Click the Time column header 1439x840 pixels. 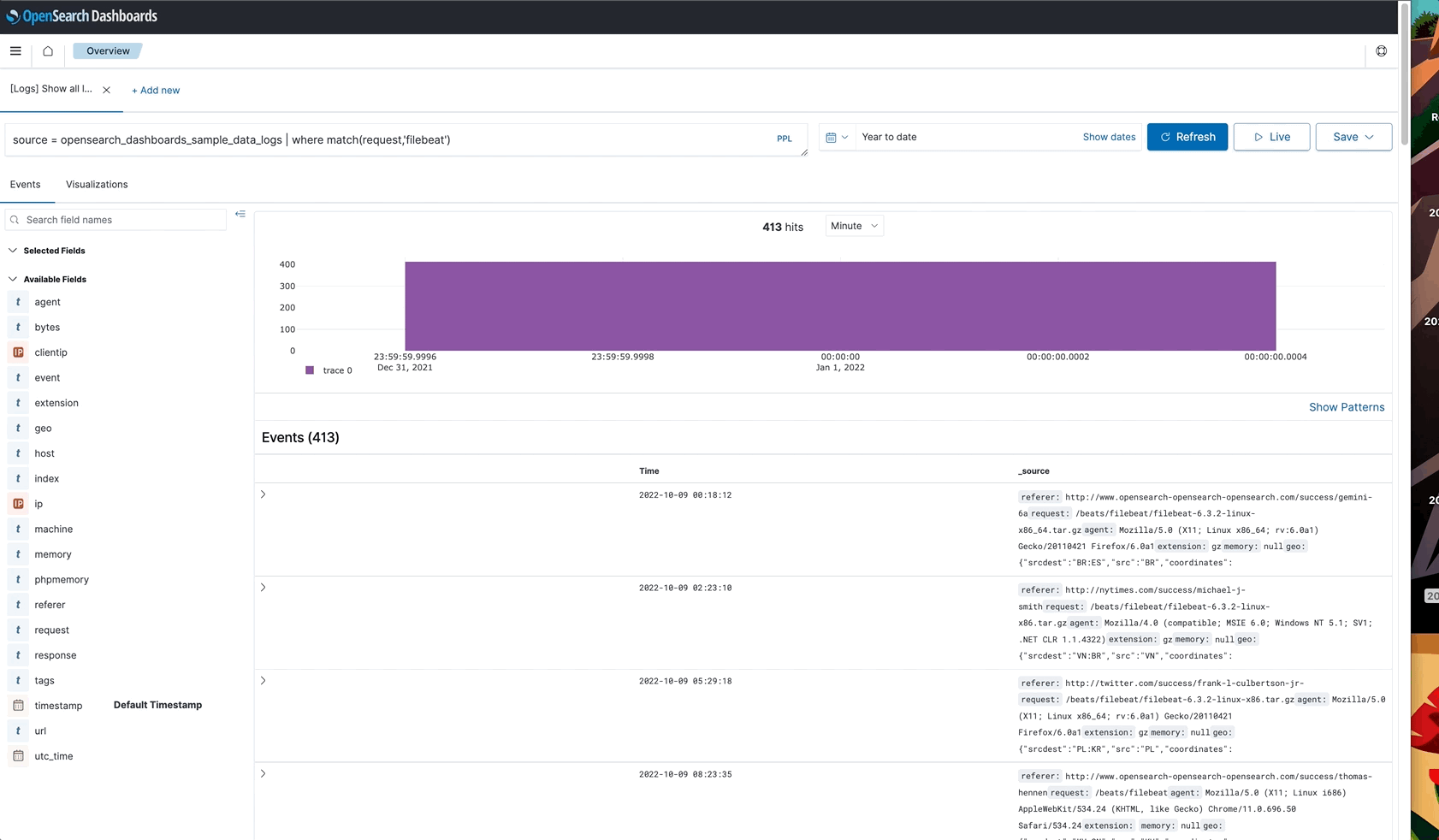point(649,471)
